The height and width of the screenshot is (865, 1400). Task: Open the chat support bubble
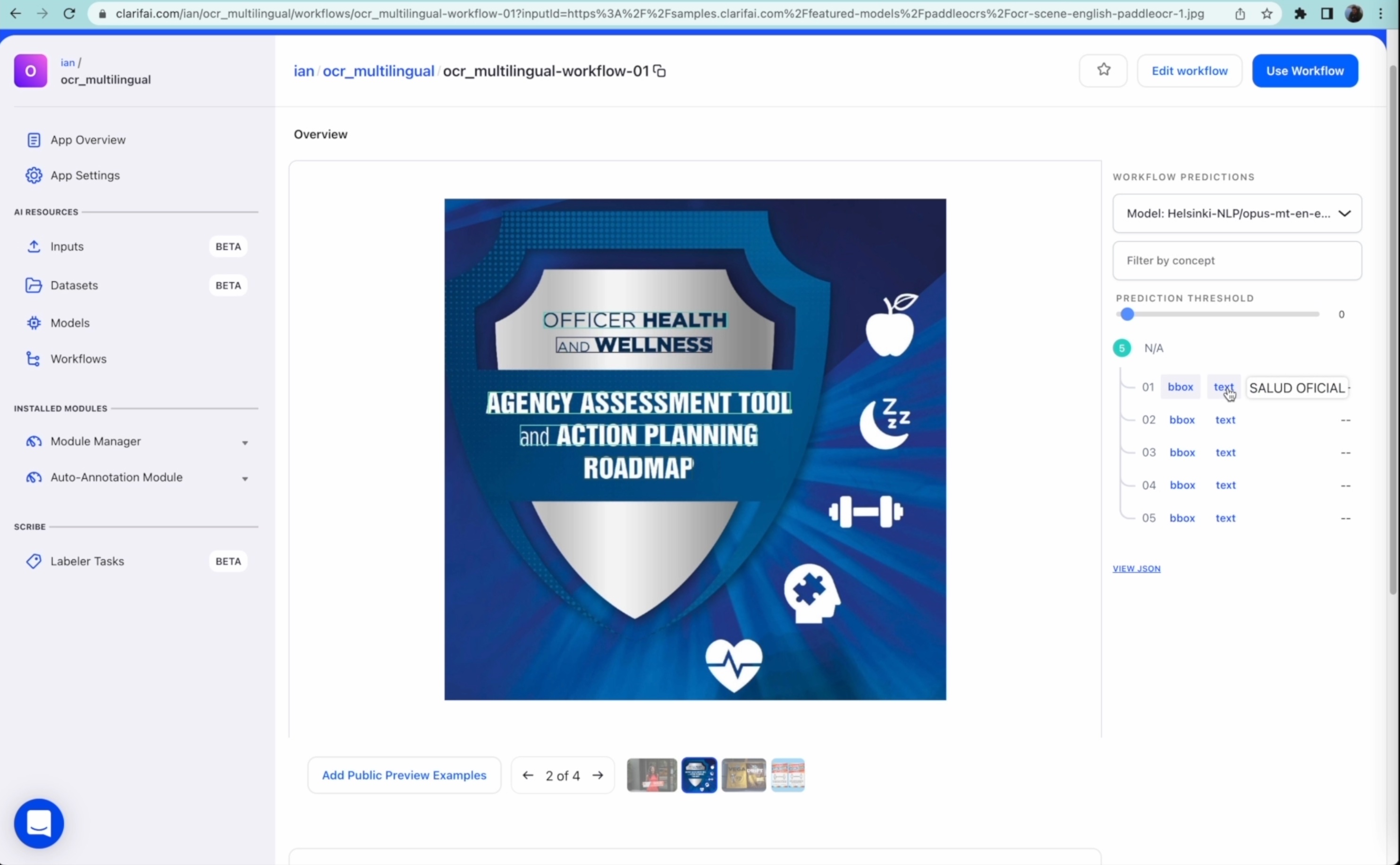tap(39, 823)
